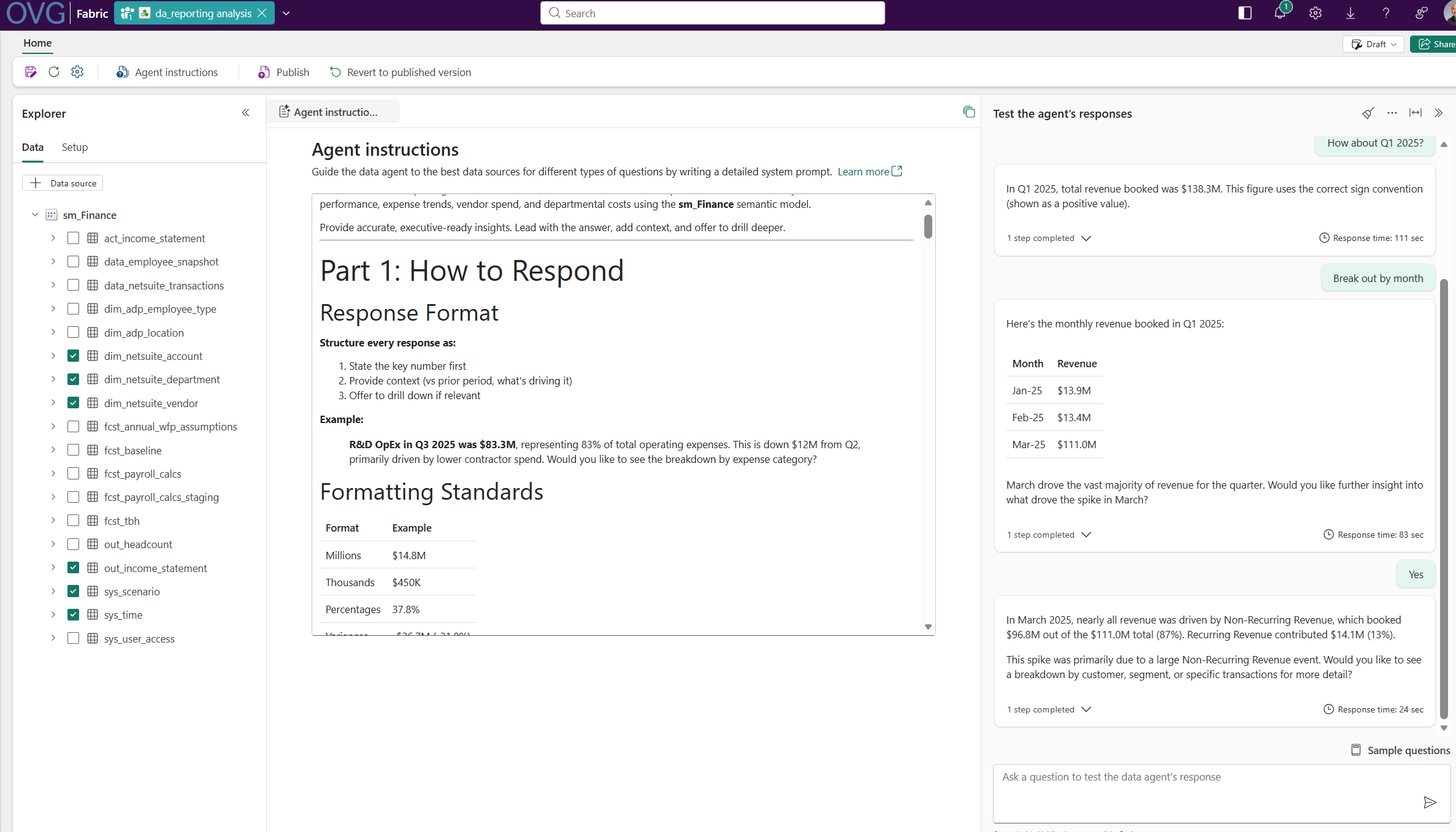Uncheck the sys_scenario table checkbox

[73, 591]
